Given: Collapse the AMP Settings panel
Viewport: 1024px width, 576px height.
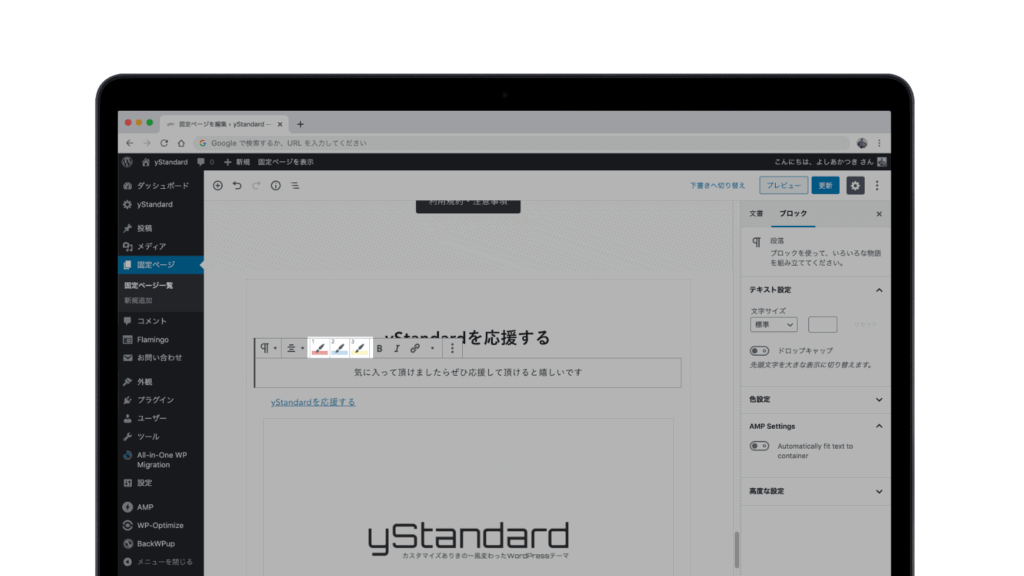Looking at the screenshot, I should click(x=815, y=426).
